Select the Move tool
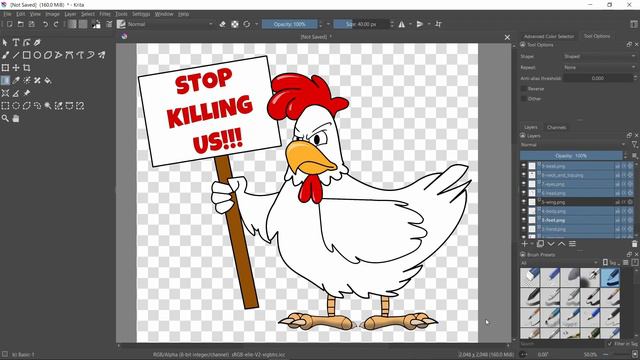Image resolution: width=640 pixels, height=360 pixels. click(16, 67)
